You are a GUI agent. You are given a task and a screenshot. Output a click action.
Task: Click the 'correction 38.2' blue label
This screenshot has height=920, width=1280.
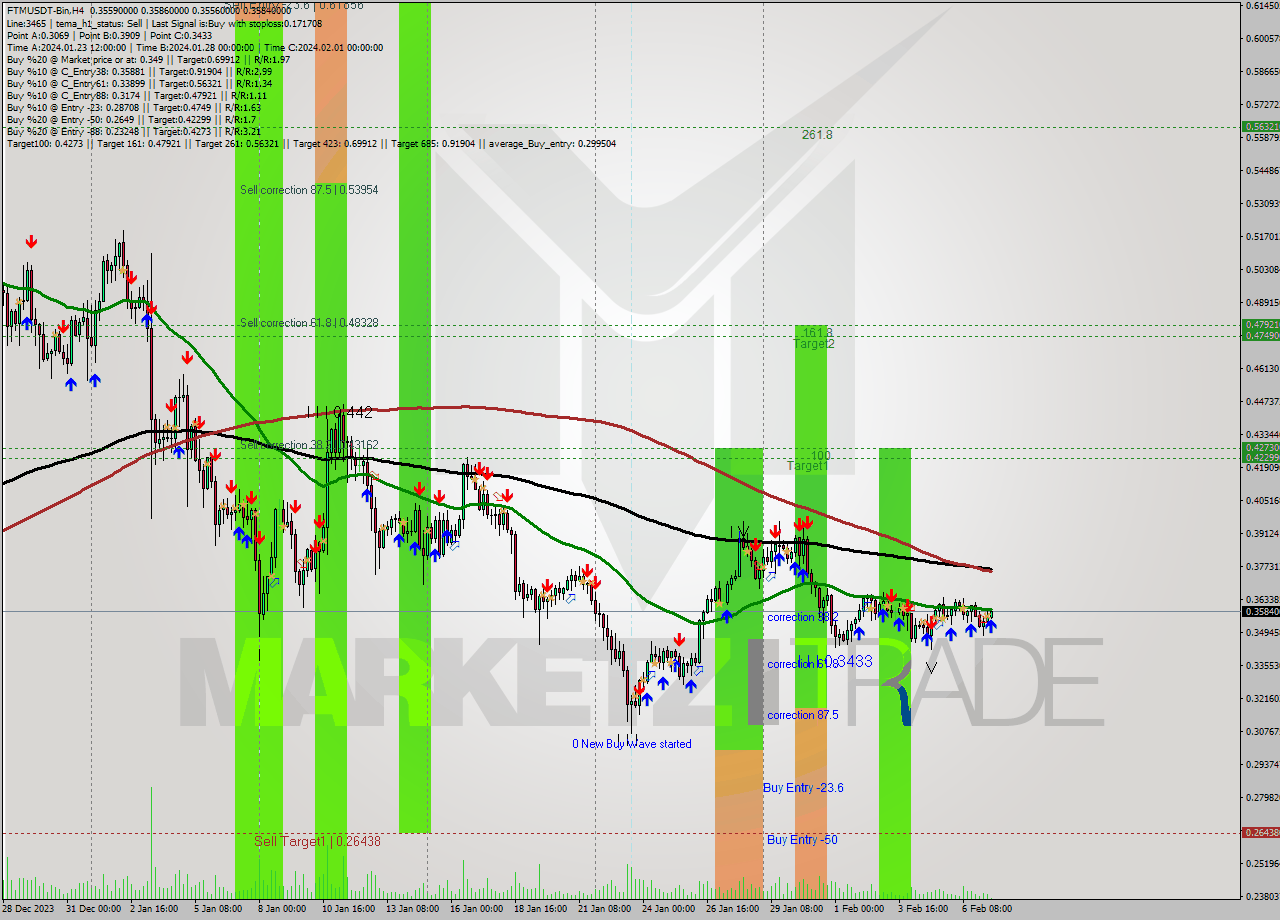click(803, 617)
